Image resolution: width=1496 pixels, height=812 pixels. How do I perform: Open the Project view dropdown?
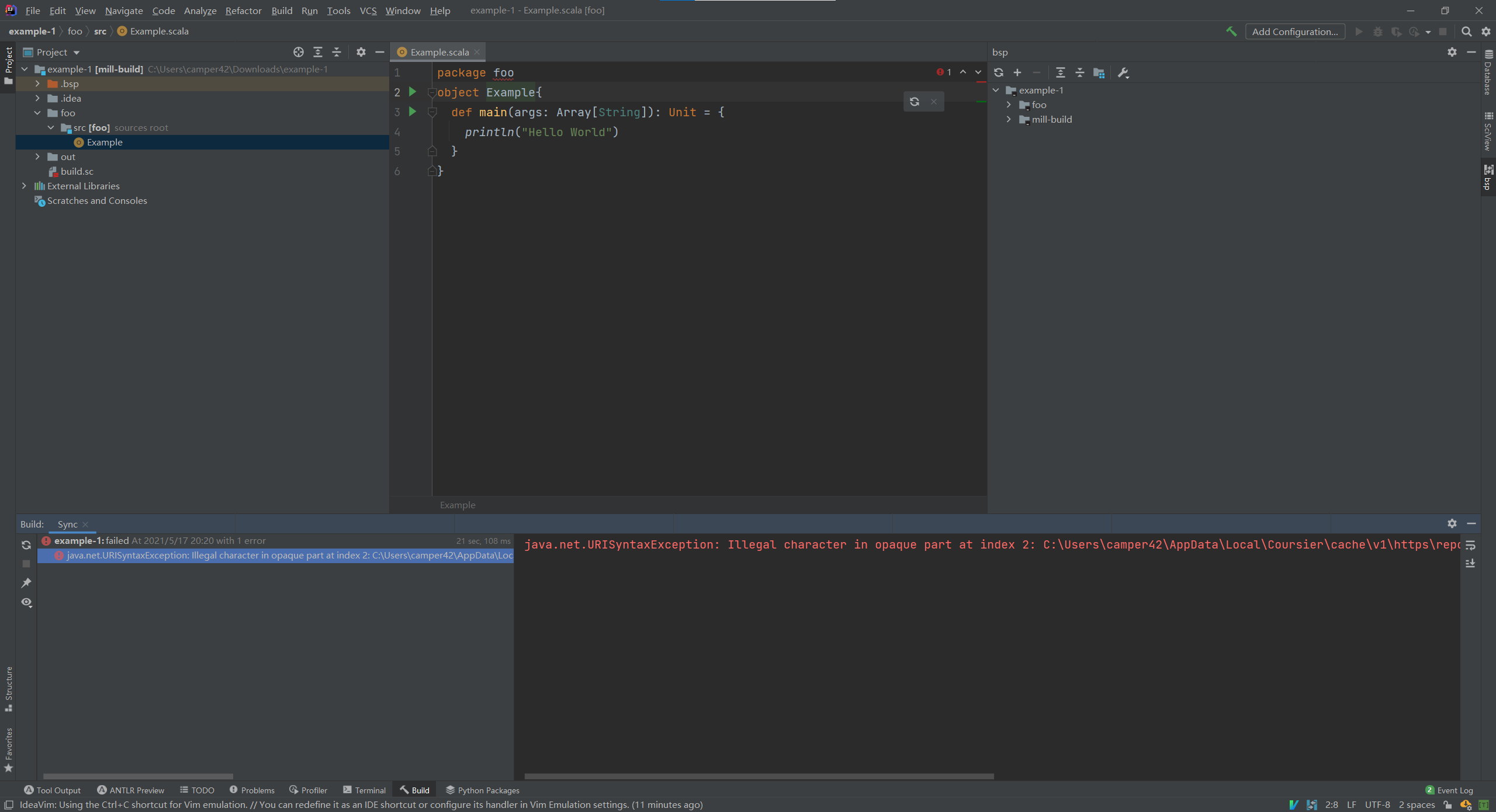(x=77, y=53)
